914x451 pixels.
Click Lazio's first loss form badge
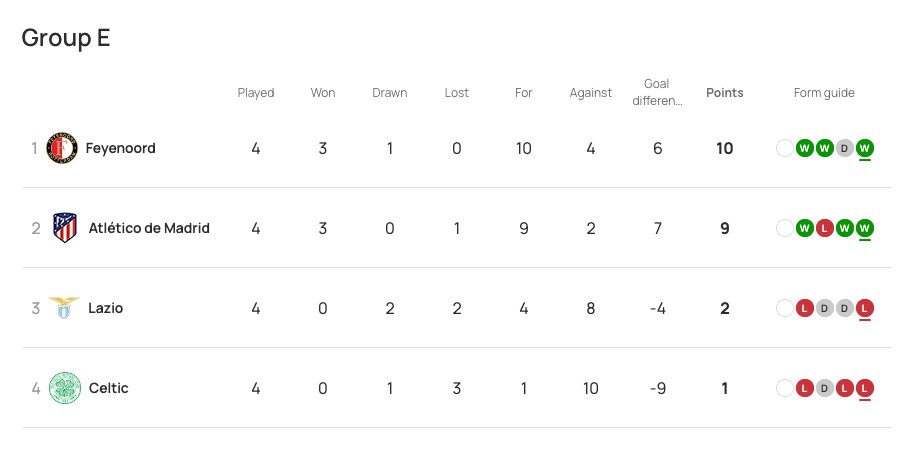click(805, 308)
